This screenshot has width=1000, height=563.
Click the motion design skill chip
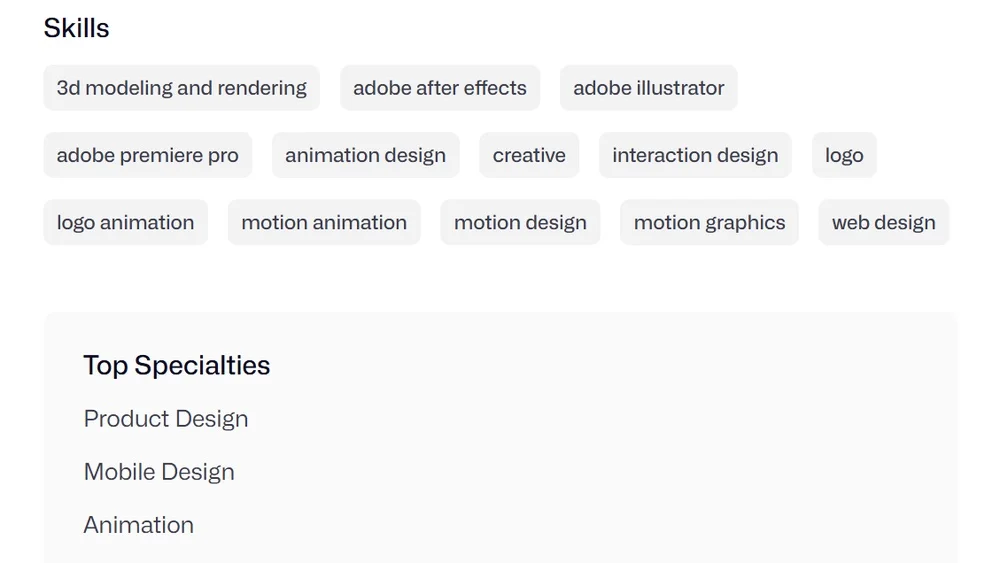click(x=519, y=222)
